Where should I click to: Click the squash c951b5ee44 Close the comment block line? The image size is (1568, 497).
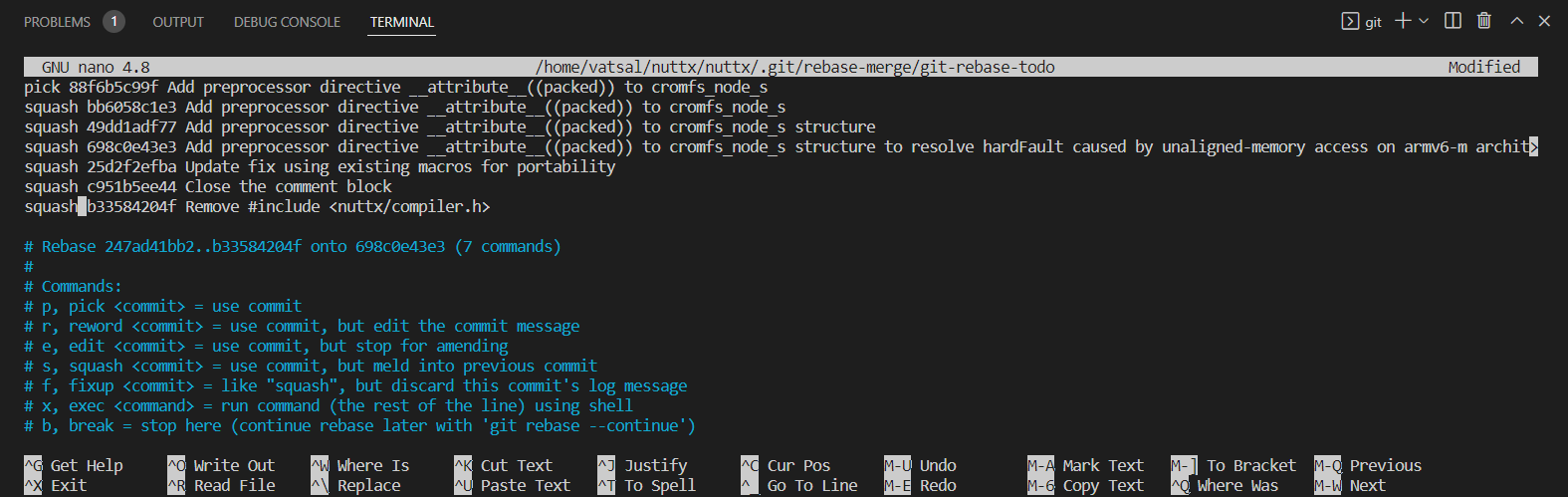point(208,186)
